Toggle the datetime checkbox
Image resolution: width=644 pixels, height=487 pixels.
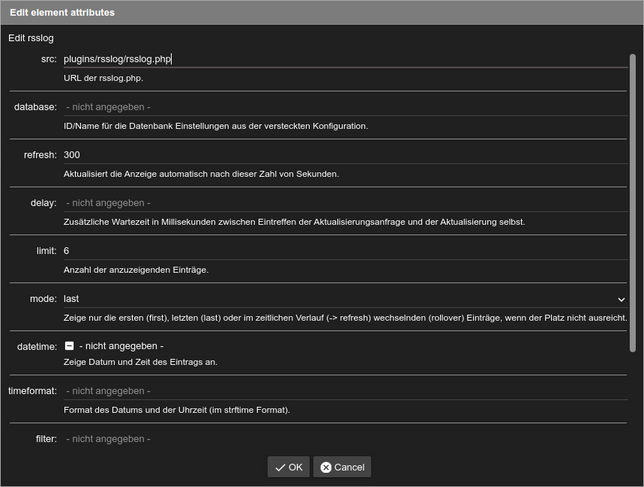click(69, 346)
